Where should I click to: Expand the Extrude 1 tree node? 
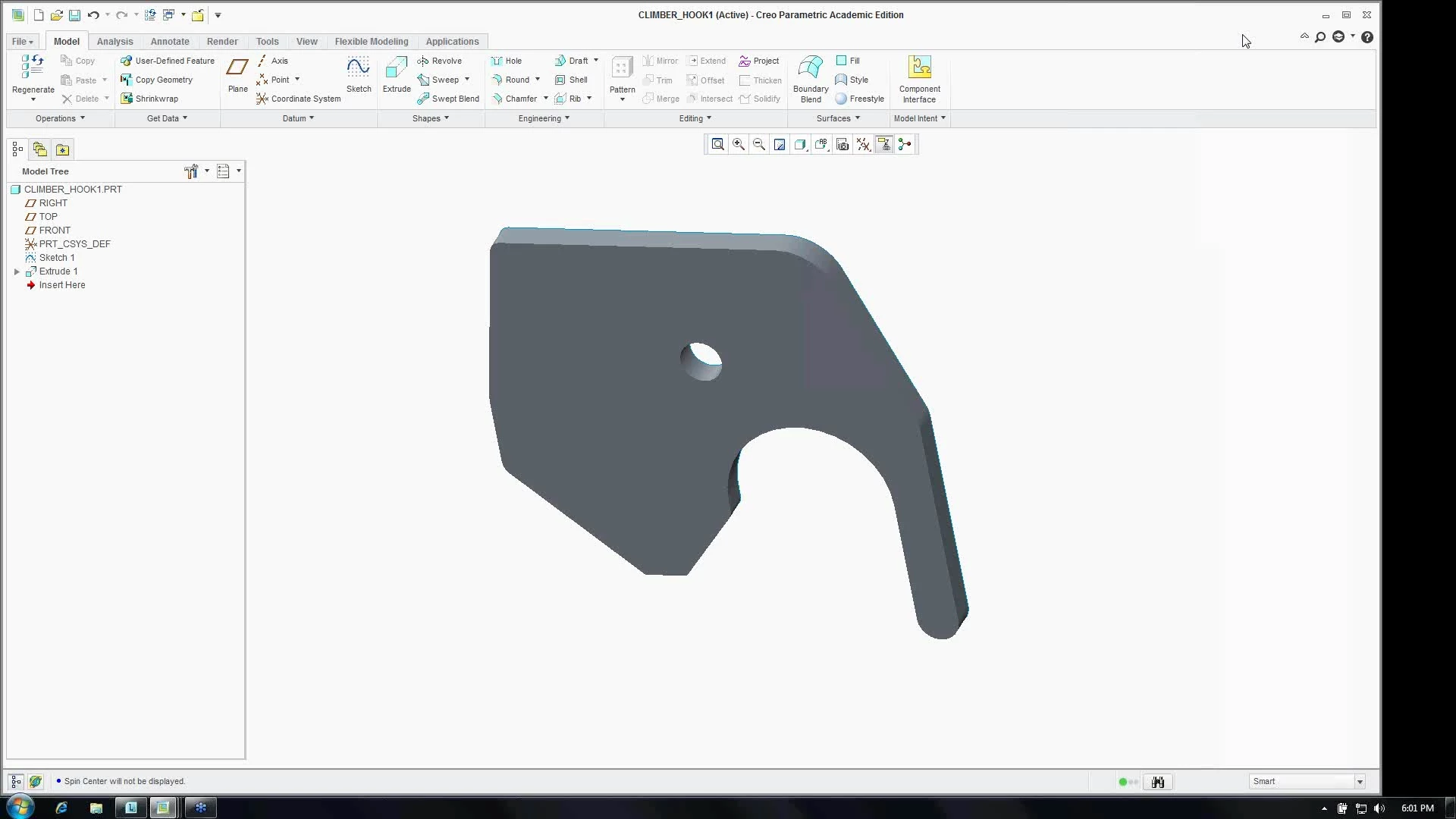pos(17,271)
